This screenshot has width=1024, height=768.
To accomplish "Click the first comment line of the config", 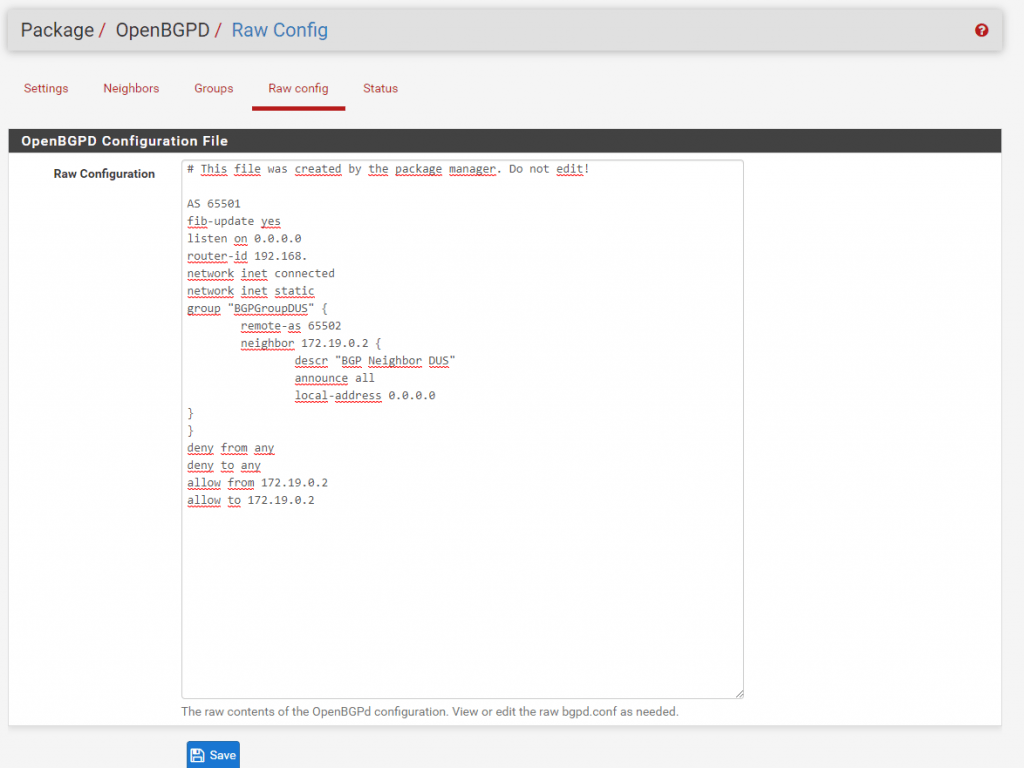I will coord(388,169).
